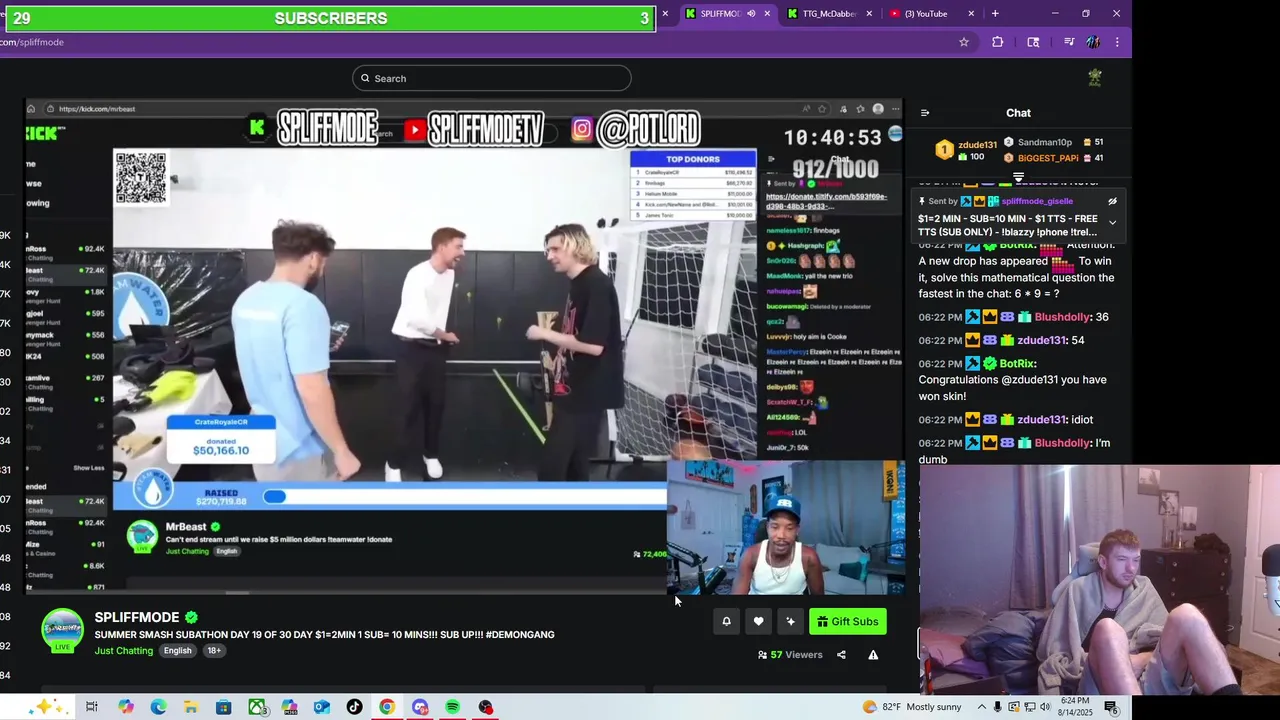Expand the chat leaderboard handle
This screenshot has width=1280, height=720.
pos(1018,177)
